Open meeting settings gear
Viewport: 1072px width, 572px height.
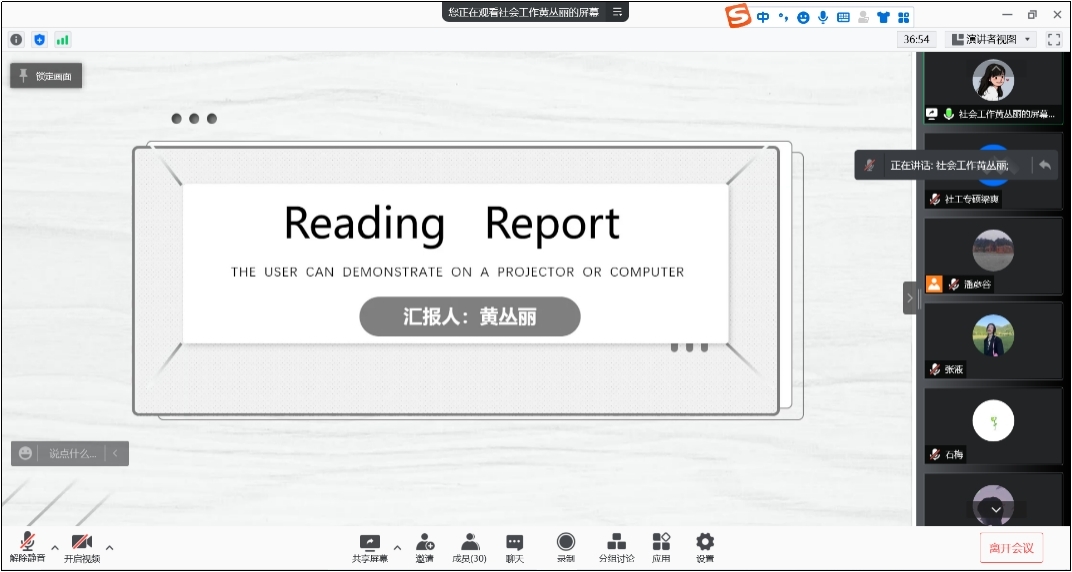click(x=705, y=547)
